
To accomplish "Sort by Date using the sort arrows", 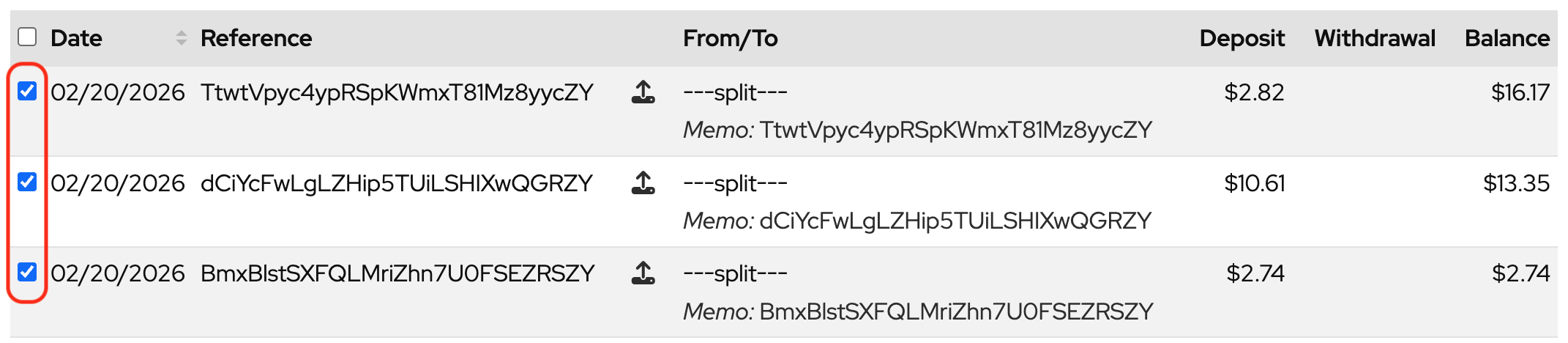I will (x=182, y=38).
